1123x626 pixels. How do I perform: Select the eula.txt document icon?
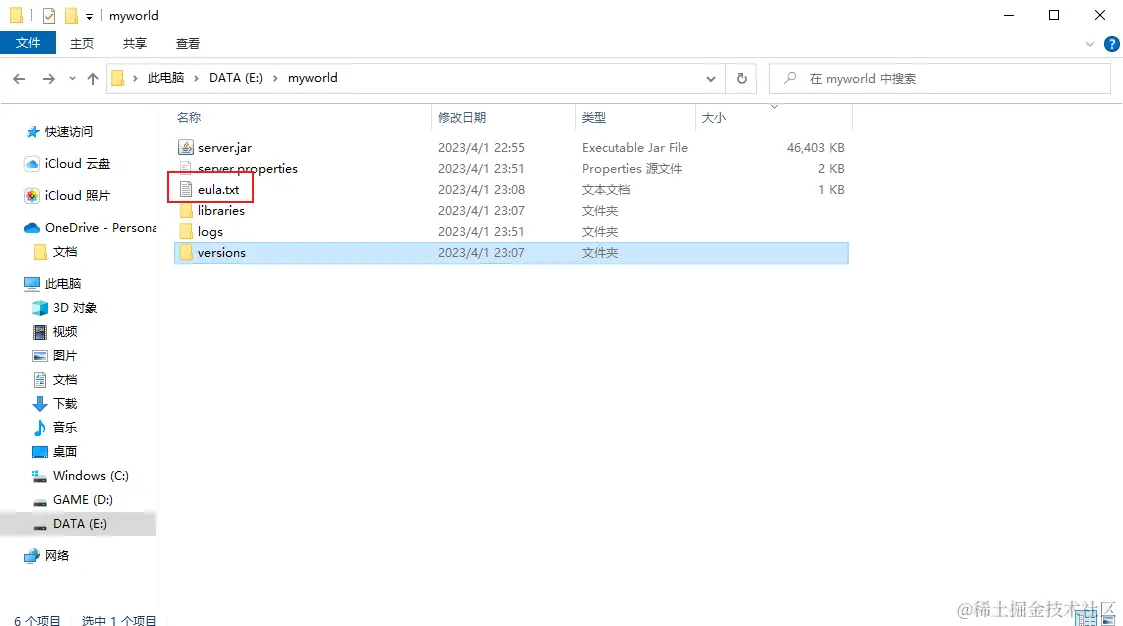[x=185, y=190]
